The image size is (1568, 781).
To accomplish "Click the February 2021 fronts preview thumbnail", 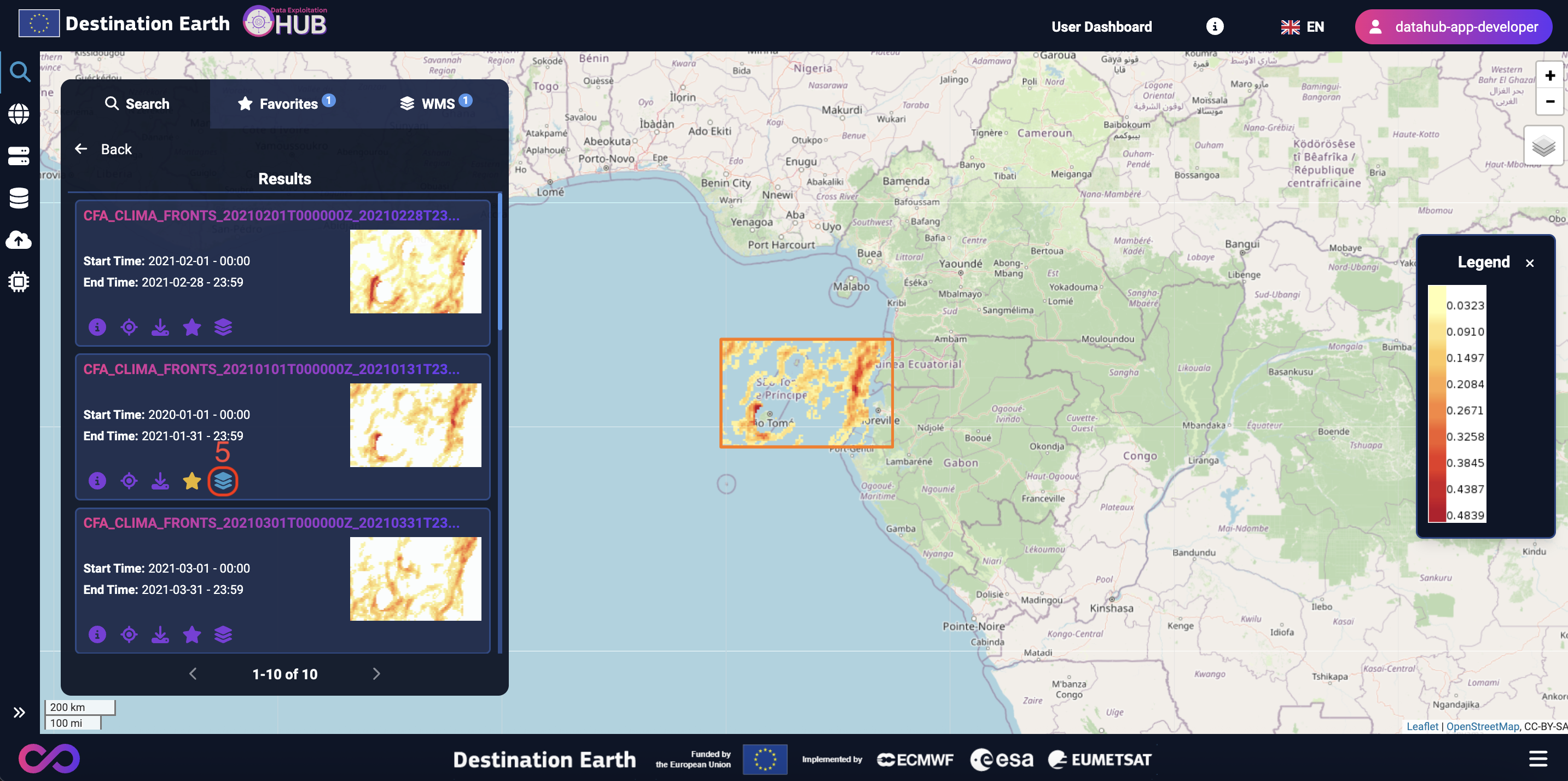I will coord(416,271).
